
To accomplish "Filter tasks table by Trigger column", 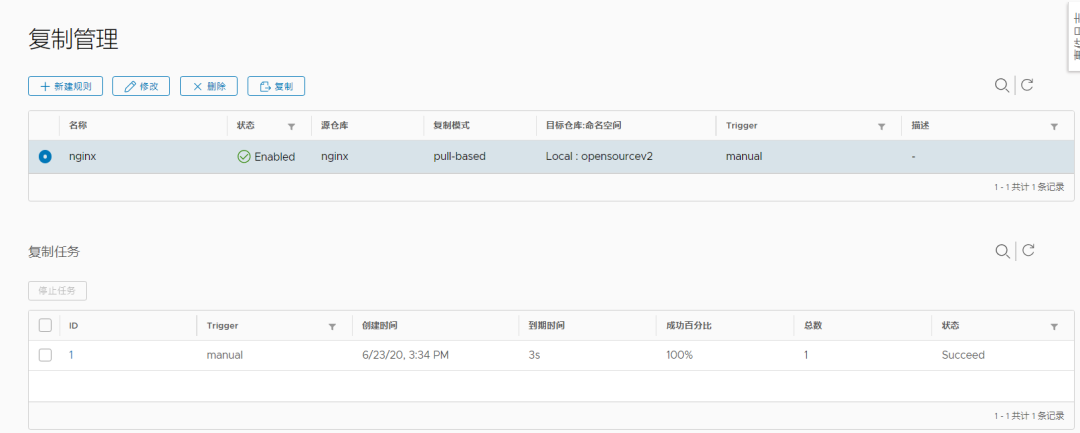I will [332, 326].
